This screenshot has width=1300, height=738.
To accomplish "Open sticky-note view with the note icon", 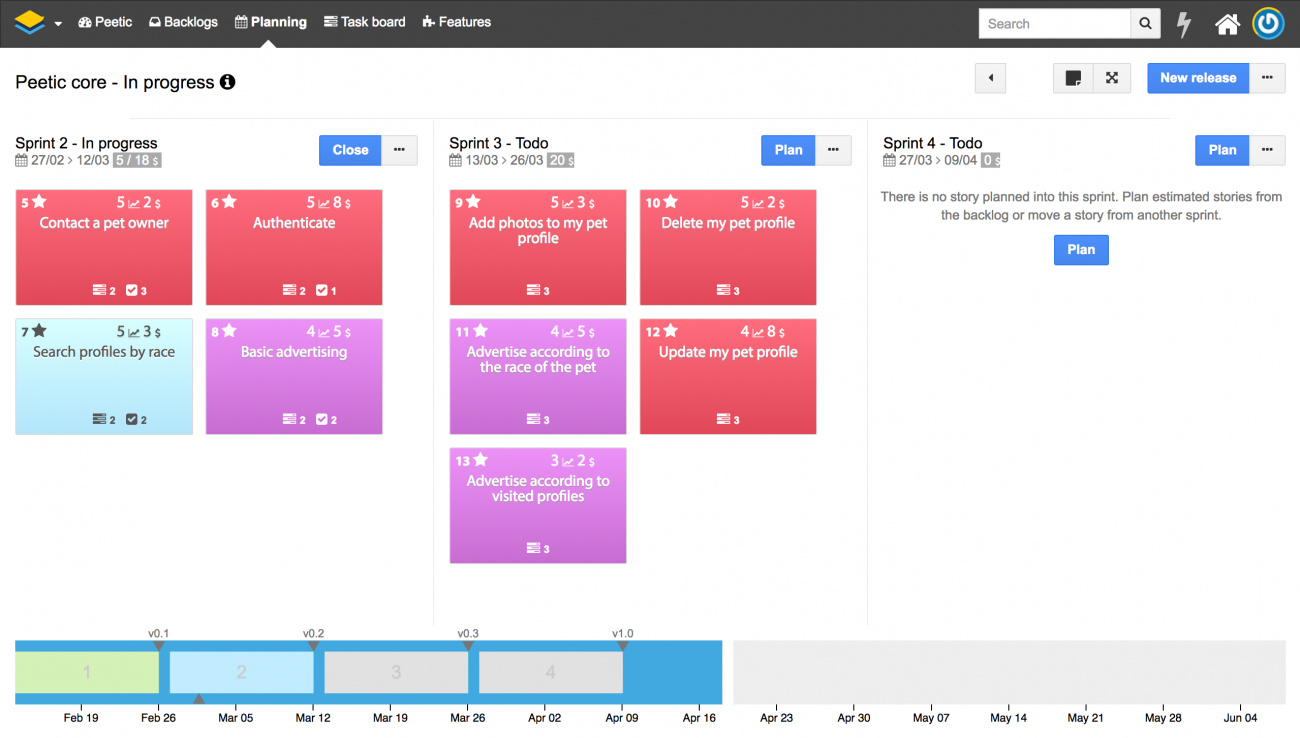I will tap(1073, 78).
